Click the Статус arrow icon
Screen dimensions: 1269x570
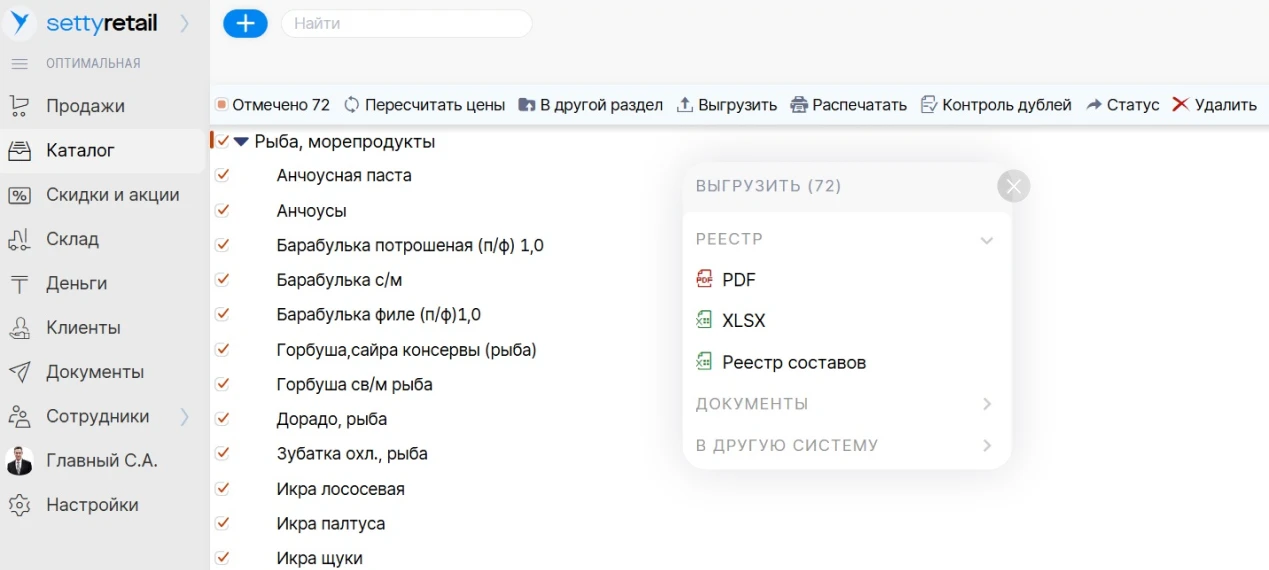tap(1094, 105)
